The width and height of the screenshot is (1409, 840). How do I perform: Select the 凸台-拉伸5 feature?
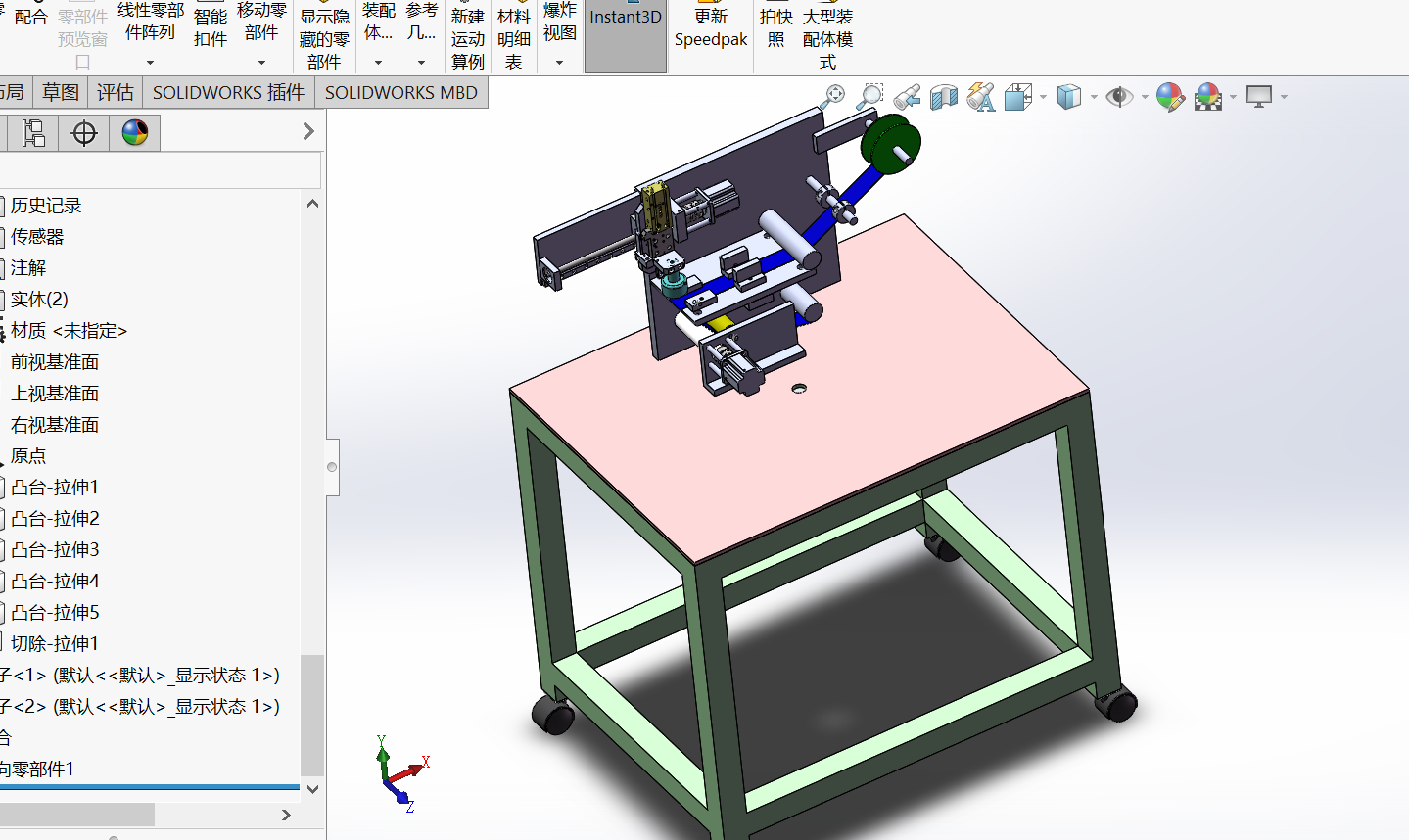[55, 613]
